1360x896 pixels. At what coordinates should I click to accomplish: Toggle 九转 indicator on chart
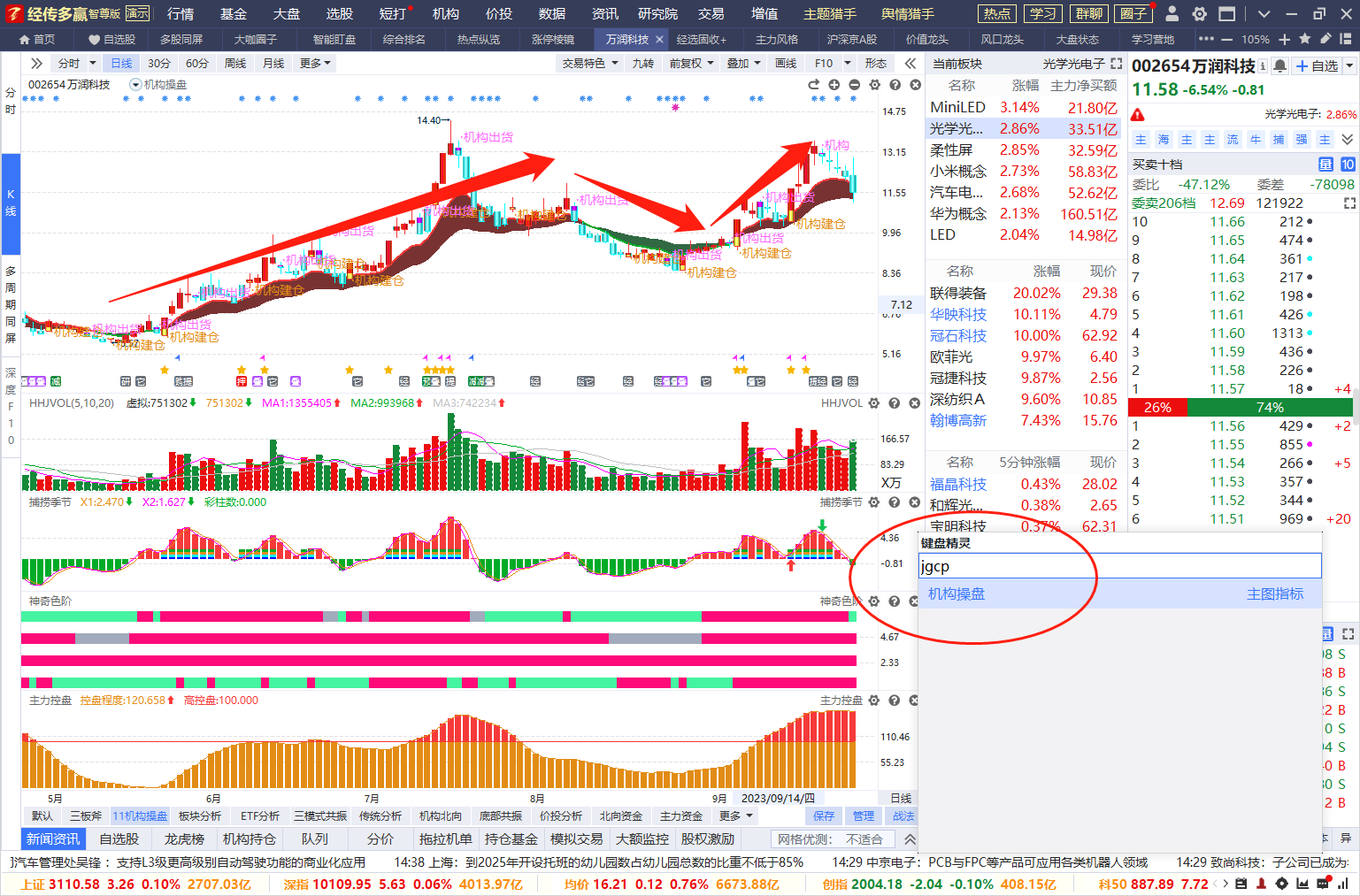[x=643, y=64]
